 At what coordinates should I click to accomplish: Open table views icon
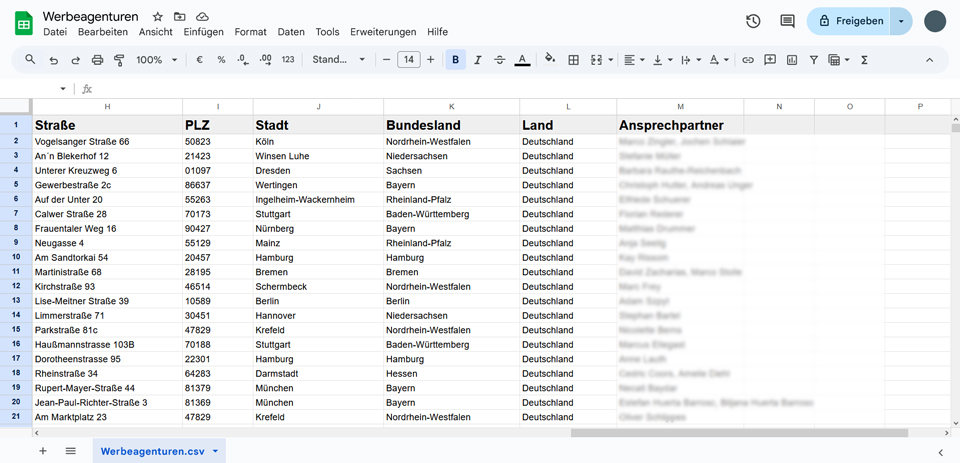tap(838, 60)
